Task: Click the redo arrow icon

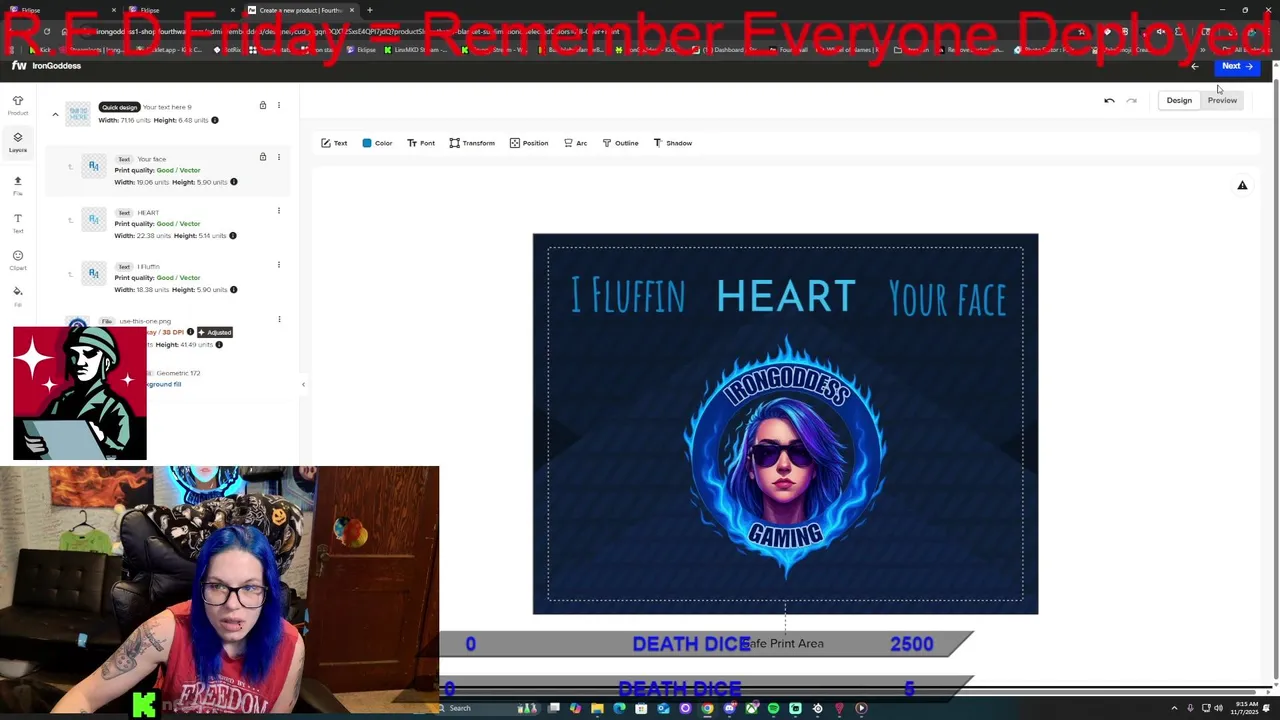Action: (x=1131, y=100)
